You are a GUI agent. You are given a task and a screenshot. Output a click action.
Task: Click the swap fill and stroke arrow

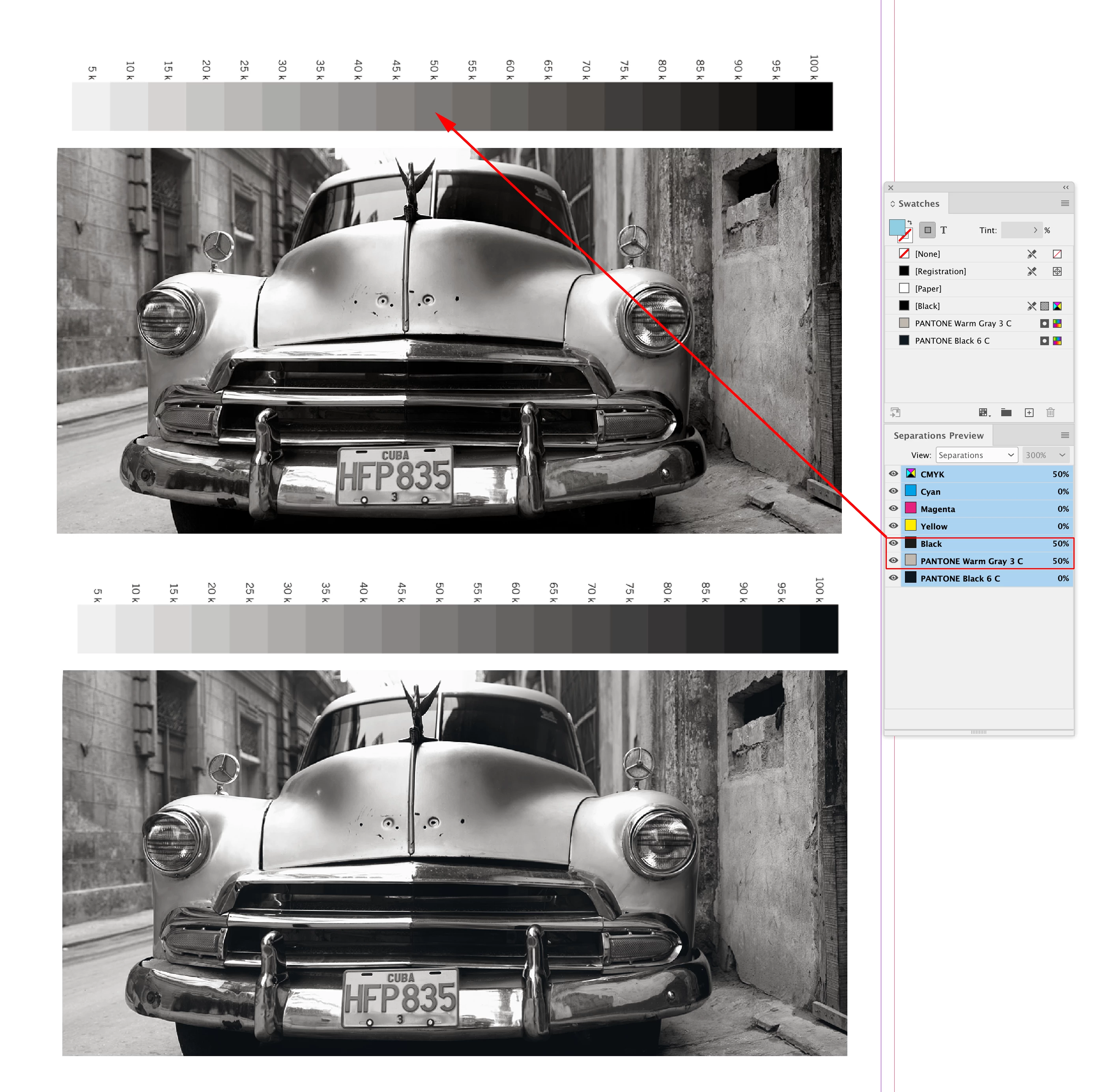click(909, 223)
